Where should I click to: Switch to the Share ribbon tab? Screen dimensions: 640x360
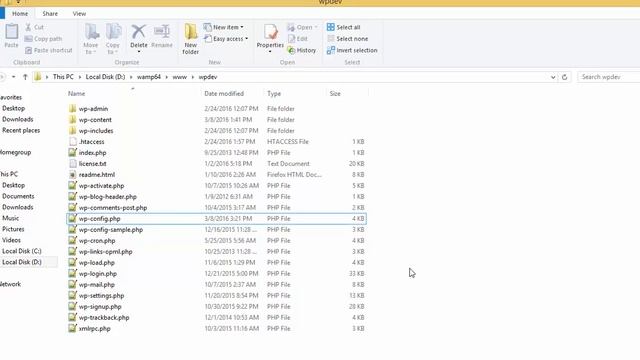click(50, 13)
